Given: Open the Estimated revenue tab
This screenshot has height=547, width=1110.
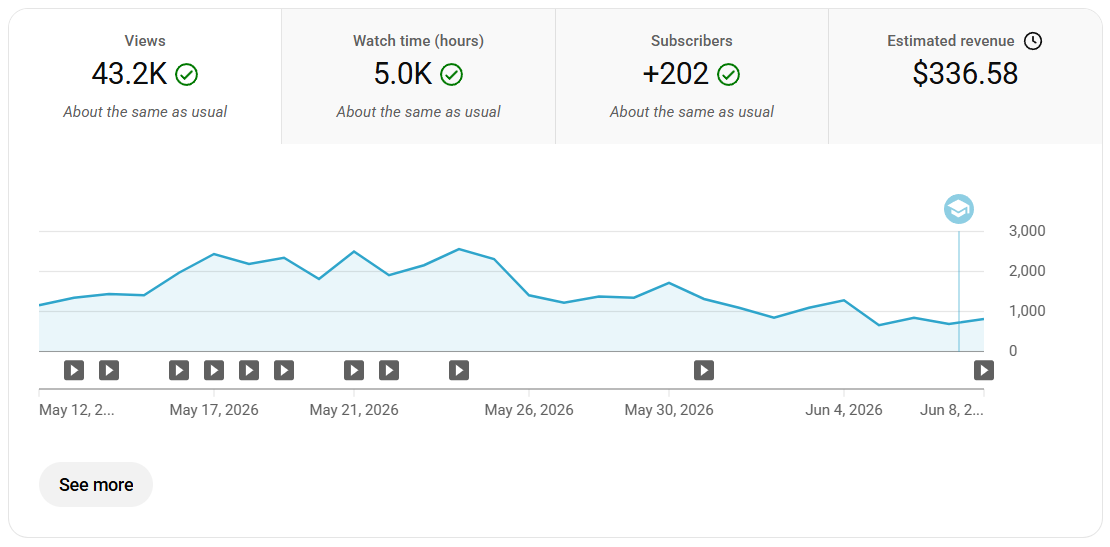Looking at the screenshot, I should click(965, 76).
